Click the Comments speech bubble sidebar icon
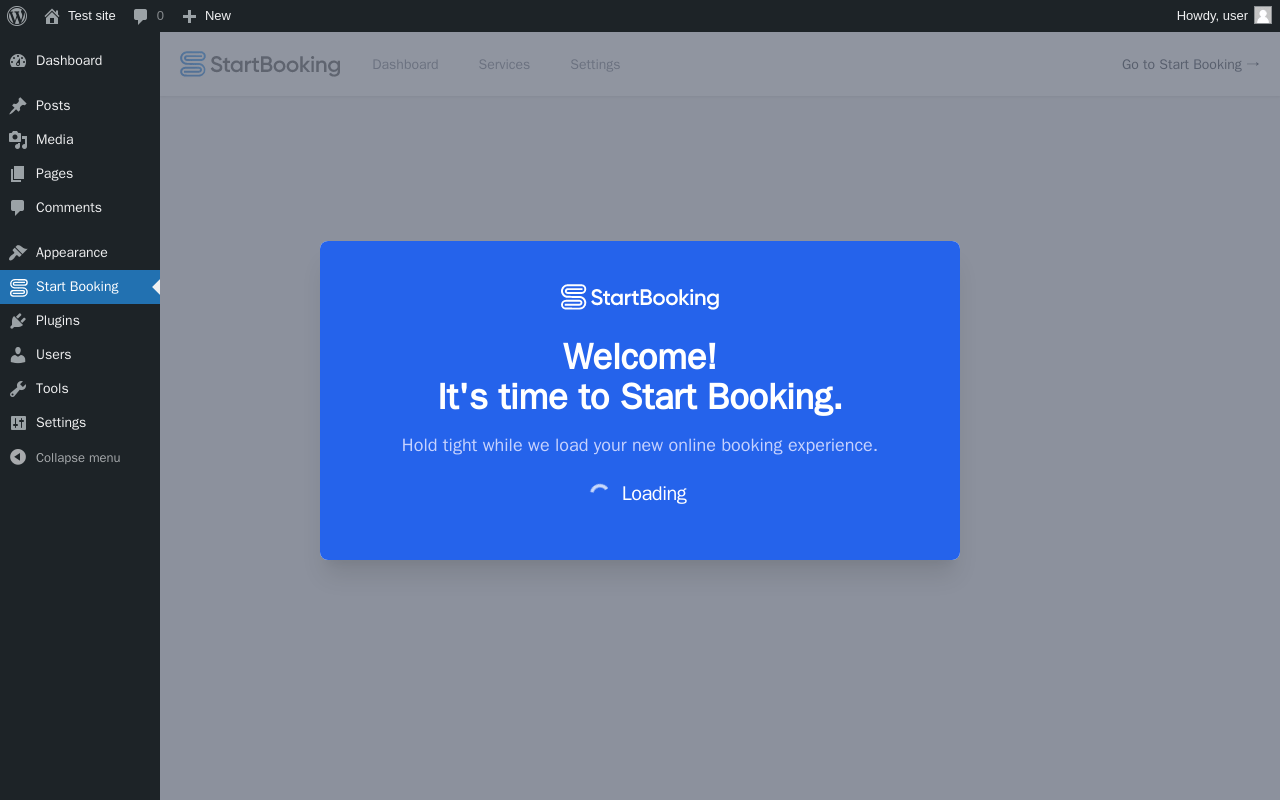 coord(18,208)
